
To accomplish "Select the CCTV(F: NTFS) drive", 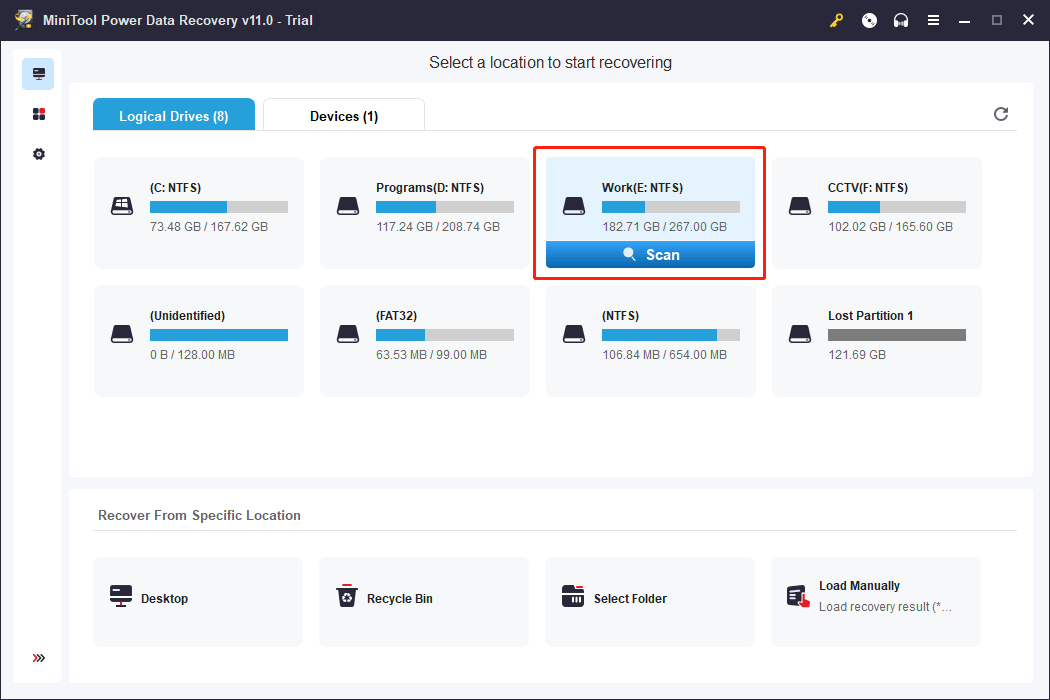I will (x=877, y=213).
